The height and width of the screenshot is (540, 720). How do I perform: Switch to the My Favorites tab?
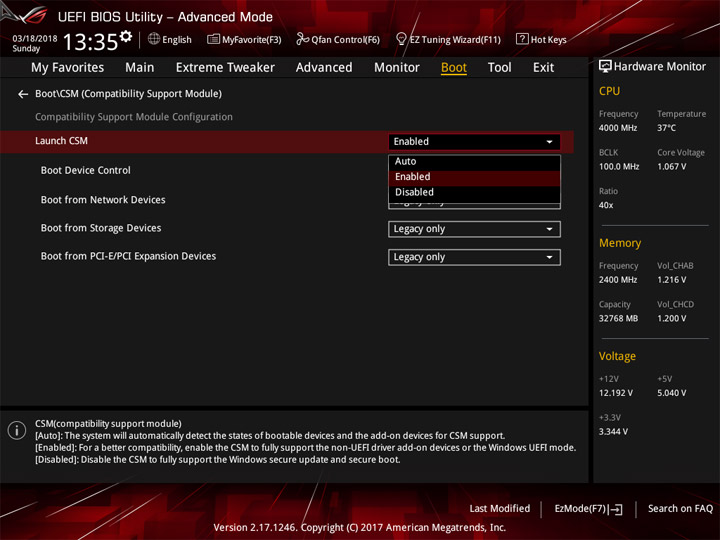[x=68, y=68]
